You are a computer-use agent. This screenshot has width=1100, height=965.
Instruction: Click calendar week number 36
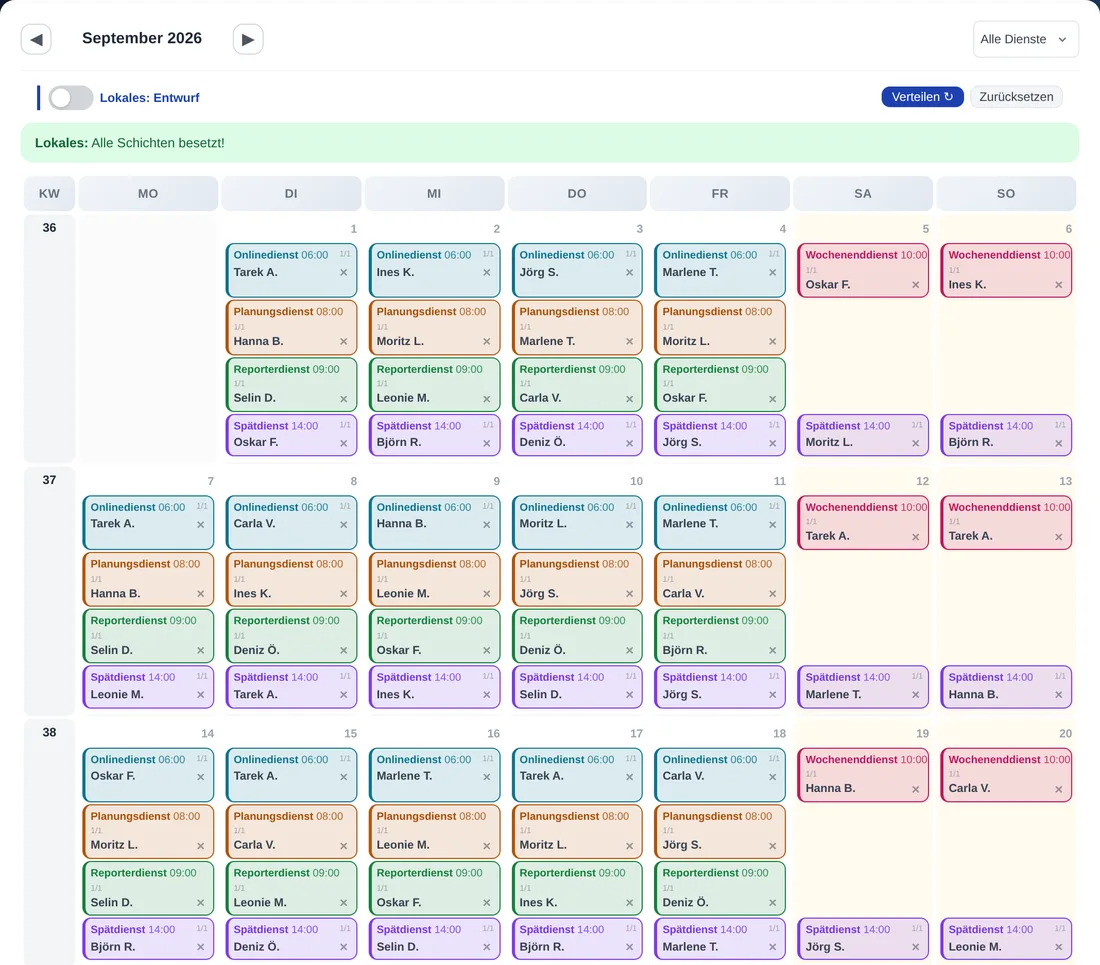point(49,228)
